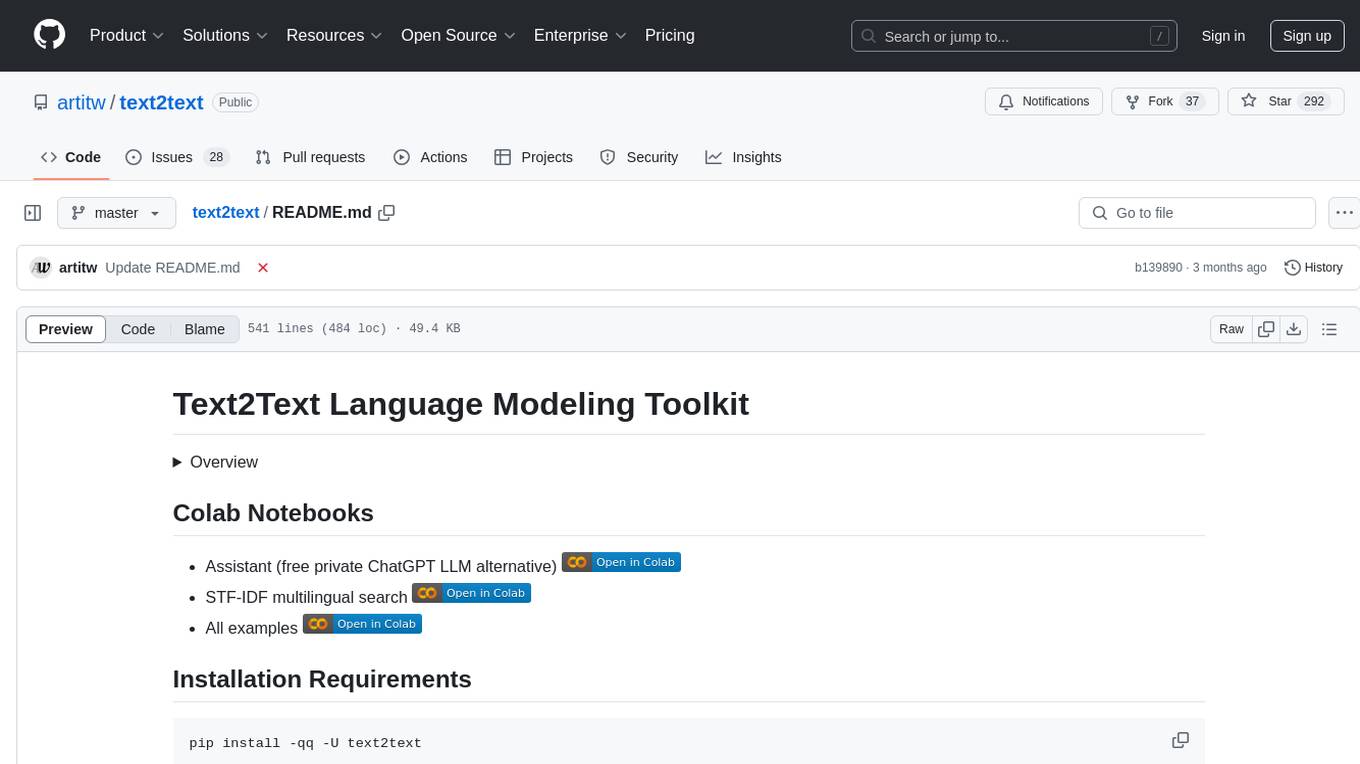Switch to the Pull requests tab
The width and height of the screenshot is (1360, 764).
click(x=310, y=157)
